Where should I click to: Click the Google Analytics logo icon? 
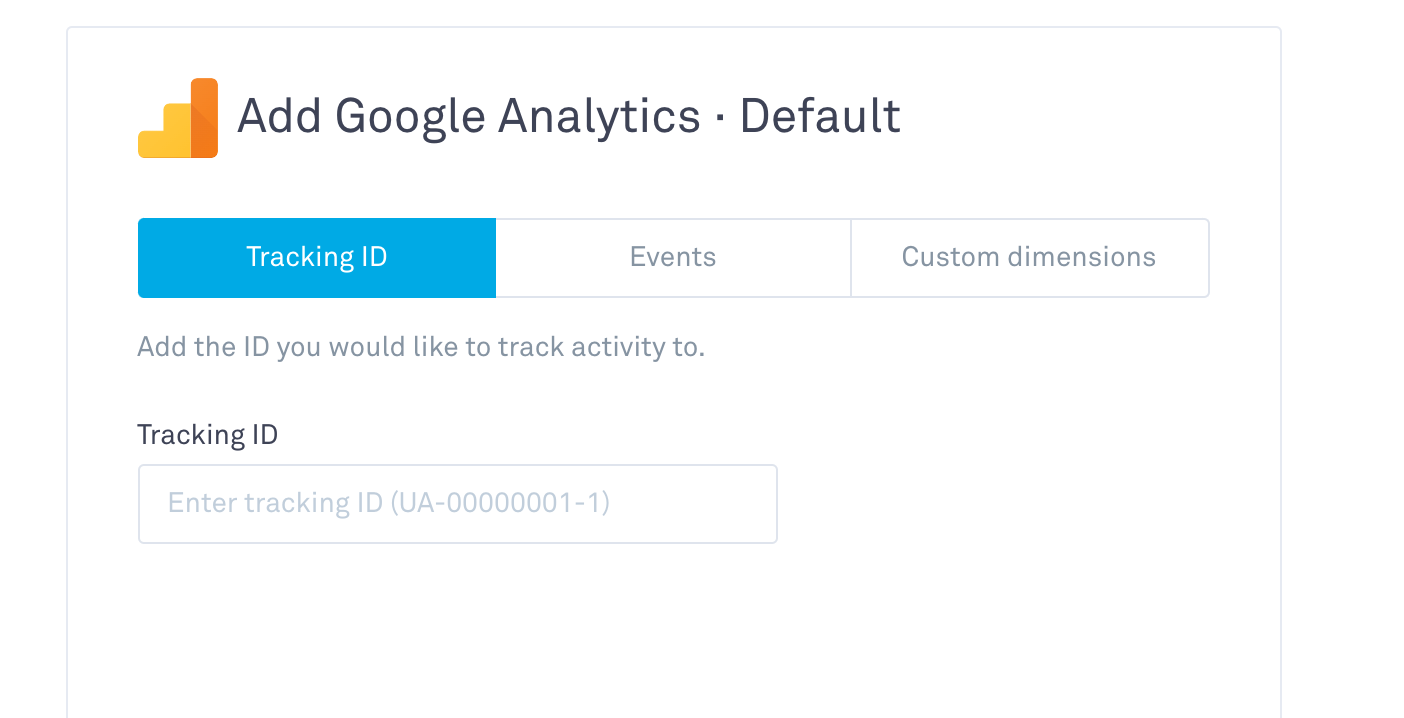(178, 118)
